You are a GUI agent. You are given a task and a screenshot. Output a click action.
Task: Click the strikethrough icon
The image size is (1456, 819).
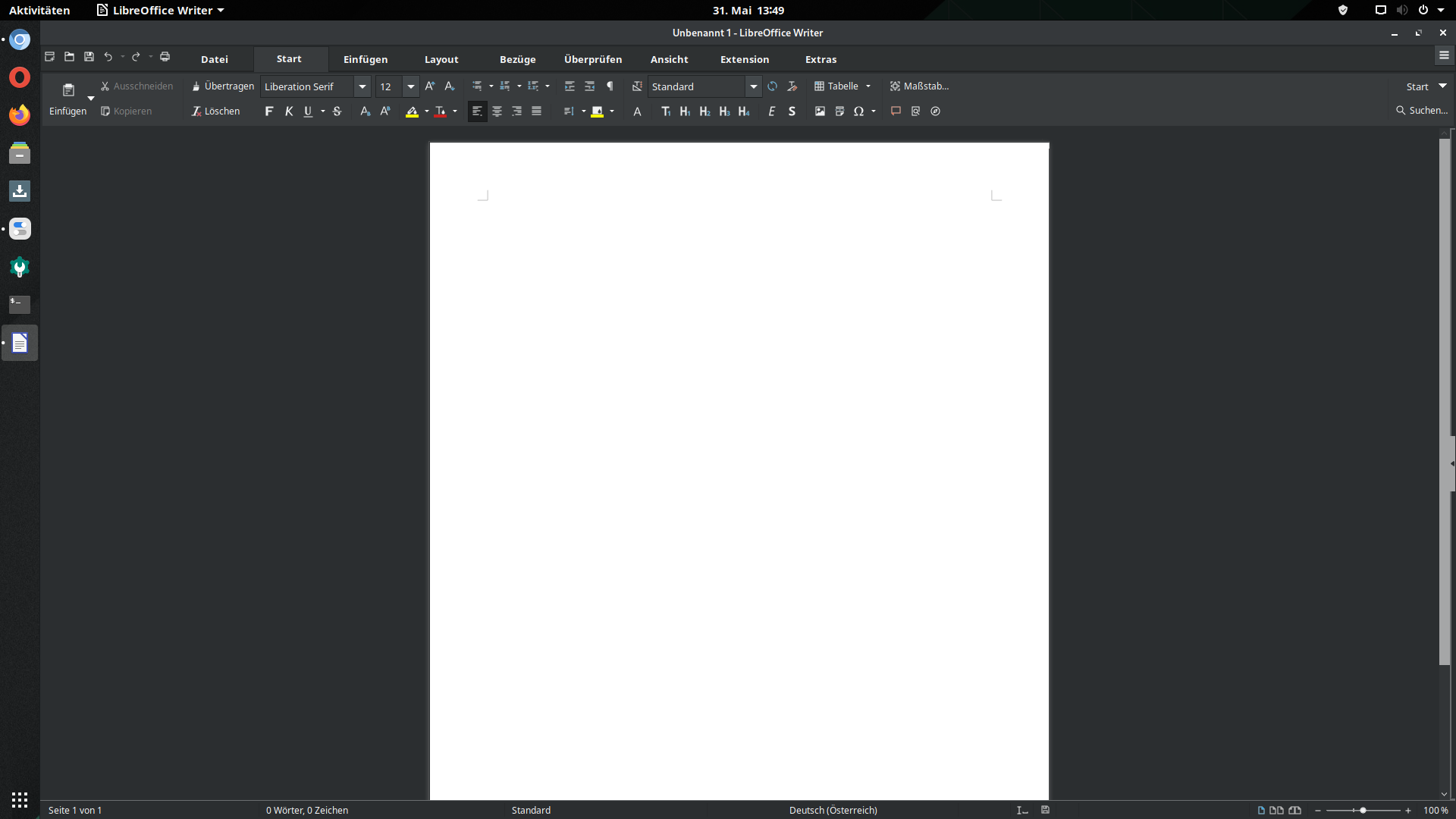(x=337, y=111)
